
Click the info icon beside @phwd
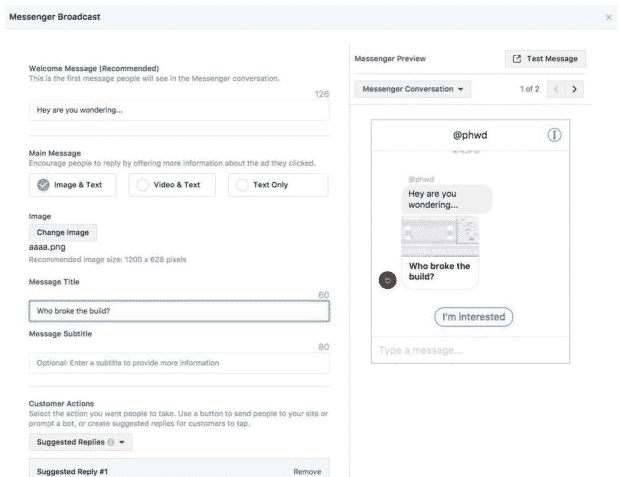tap(555, 135)
